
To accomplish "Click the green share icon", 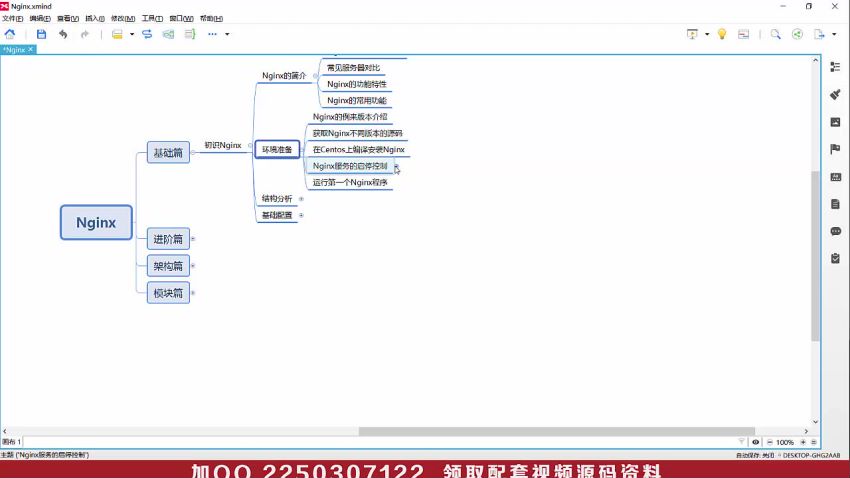I will point(797,34).
